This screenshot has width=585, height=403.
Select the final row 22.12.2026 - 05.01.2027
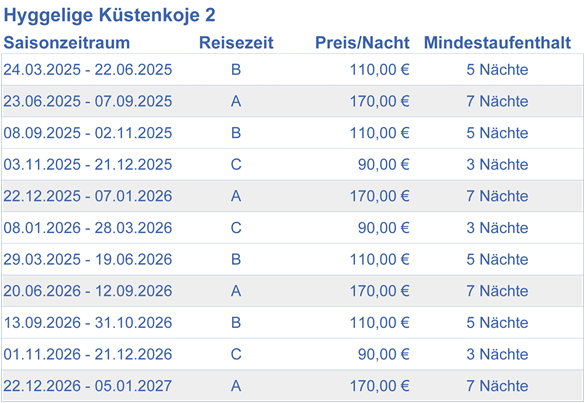(x=292, y=386)
